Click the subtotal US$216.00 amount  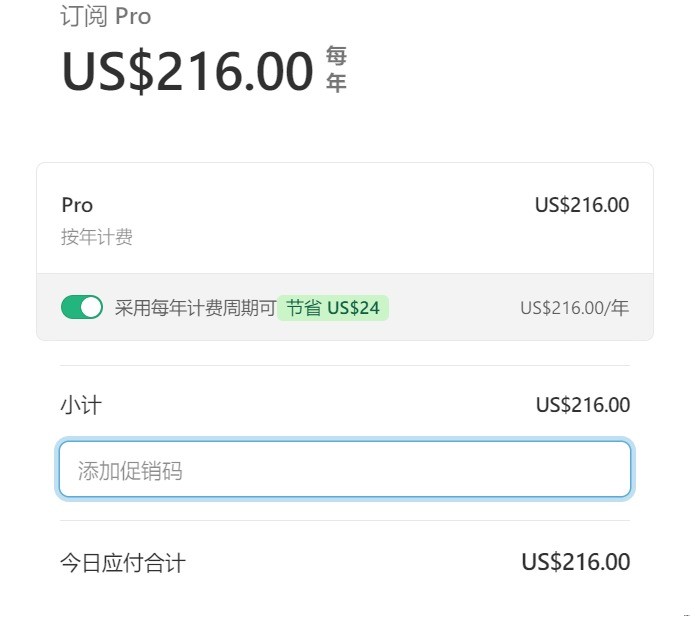pyautogui.click(x=582, y=405)
